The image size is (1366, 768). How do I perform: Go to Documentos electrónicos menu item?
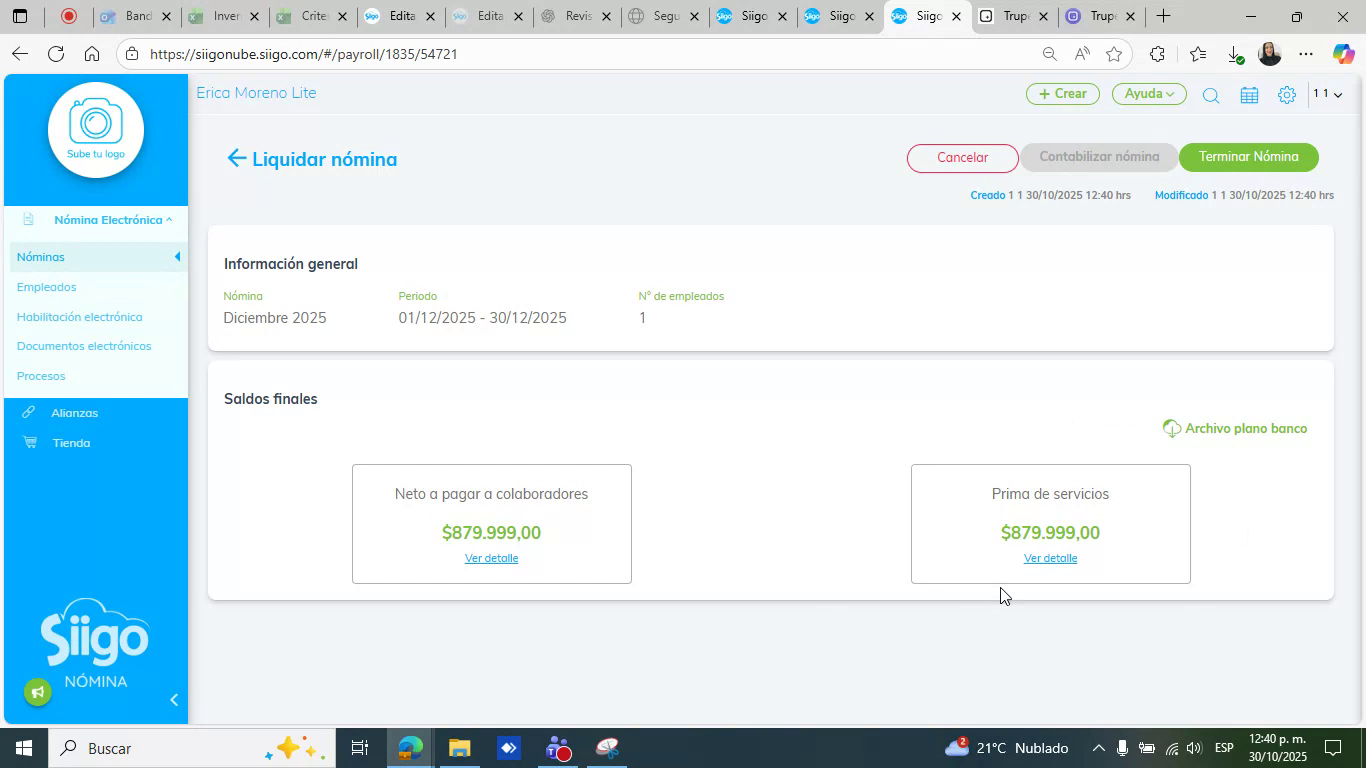(84, 346)
